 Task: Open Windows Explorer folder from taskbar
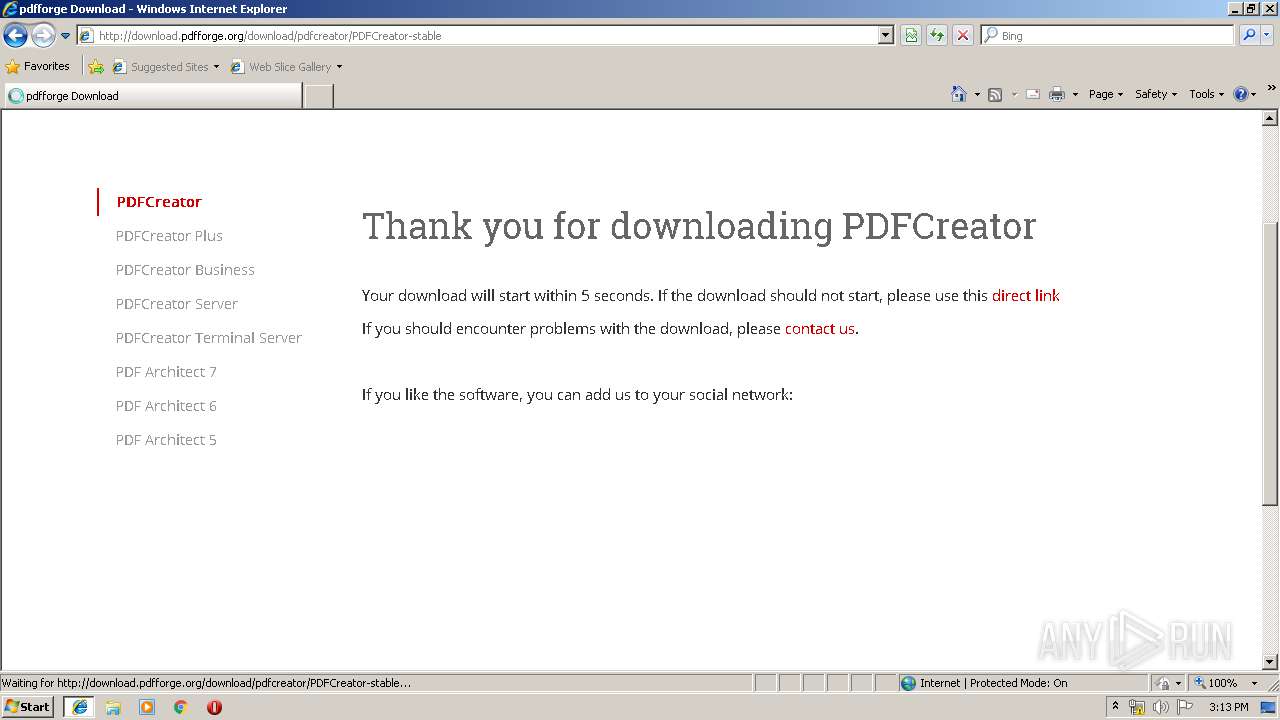pyautogui.click(x=113, y=707)
